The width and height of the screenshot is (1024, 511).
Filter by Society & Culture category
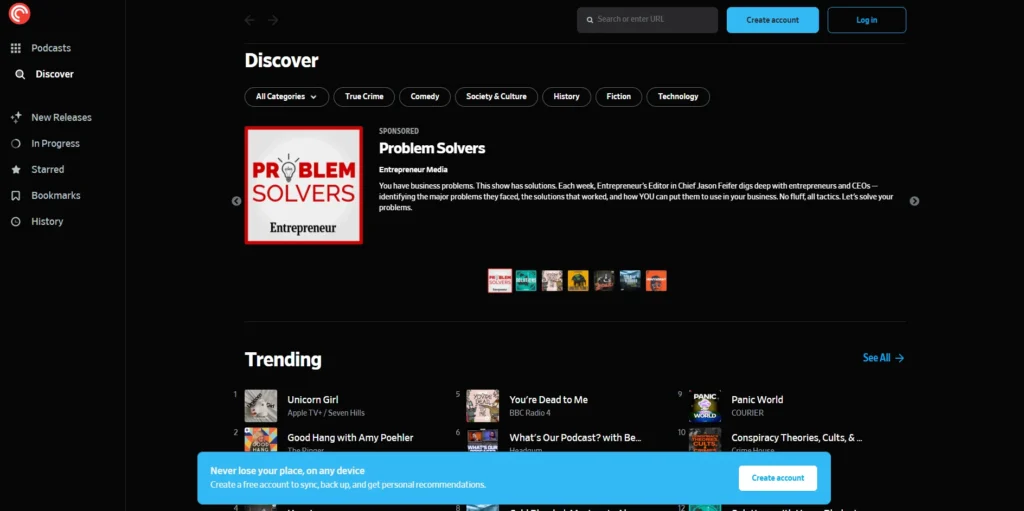(496, 97)
